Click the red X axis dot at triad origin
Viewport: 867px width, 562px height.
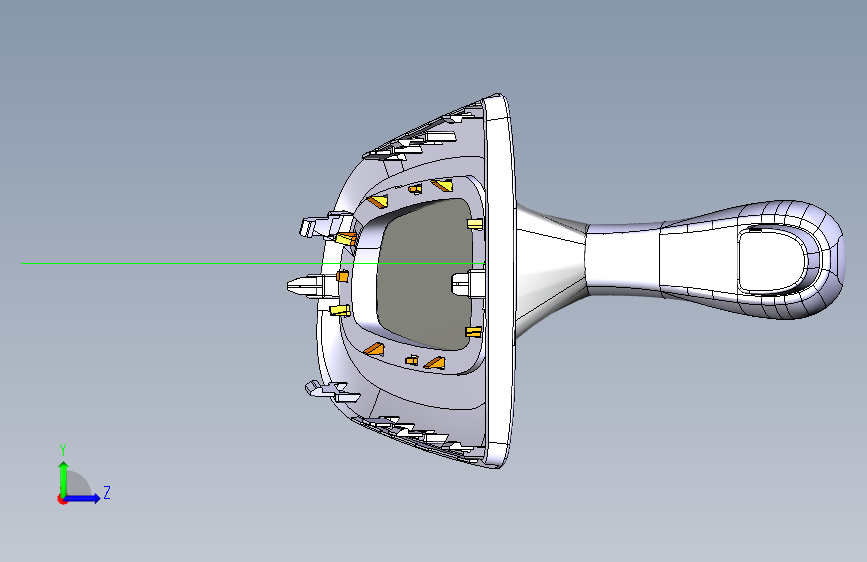click(62, 499)
